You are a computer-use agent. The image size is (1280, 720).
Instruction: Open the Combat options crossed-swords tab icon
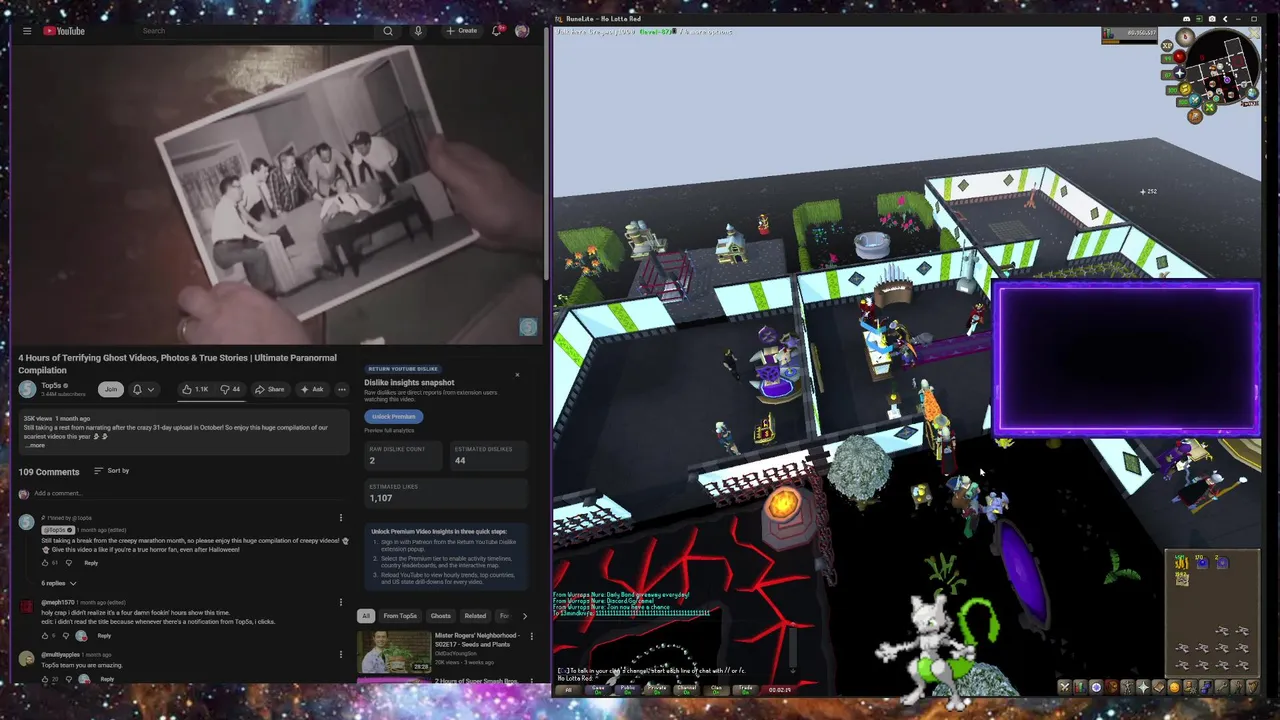[x=1064, y=687]
